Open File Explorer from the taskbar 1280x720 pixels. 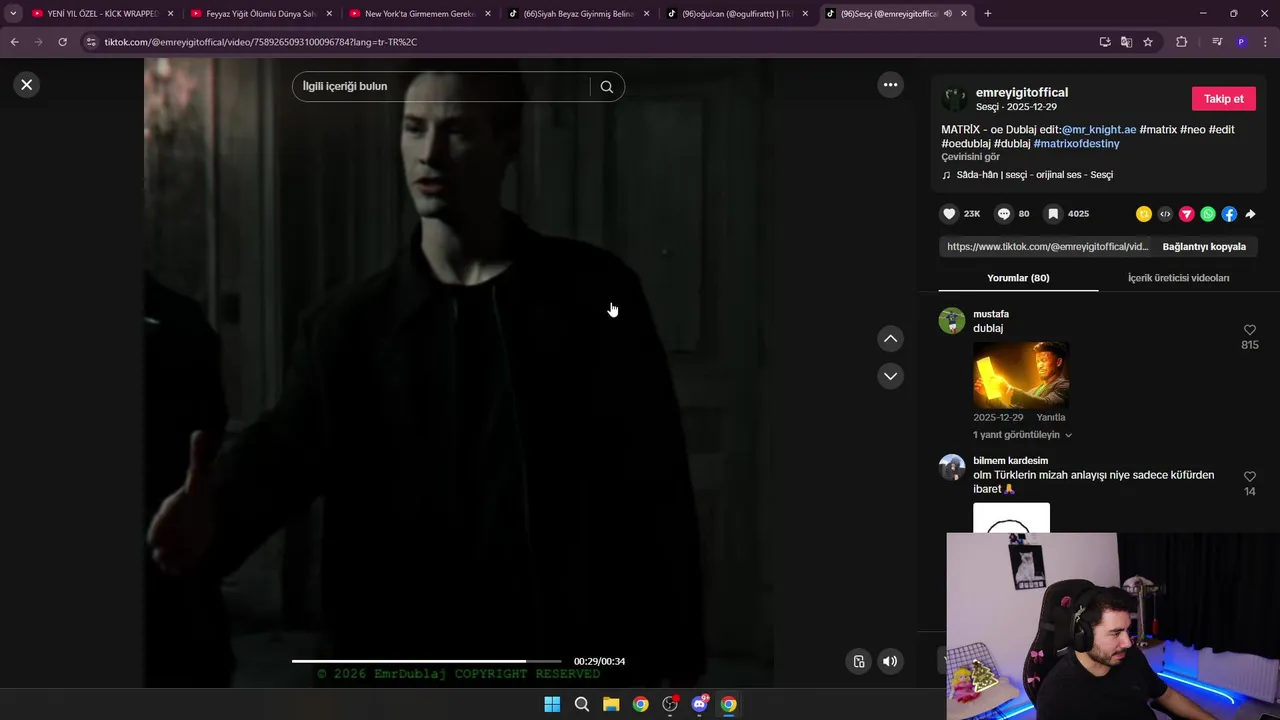[611, 704]
